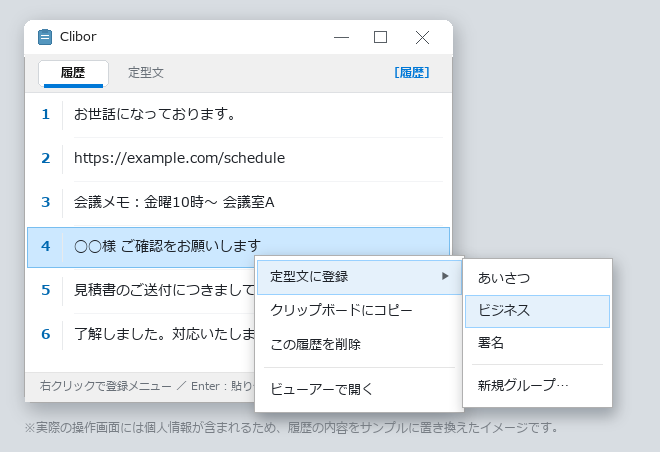The image size is (660, 452).
Task: Open 定型文に登録 context menu item
Action: coord(359,277)
